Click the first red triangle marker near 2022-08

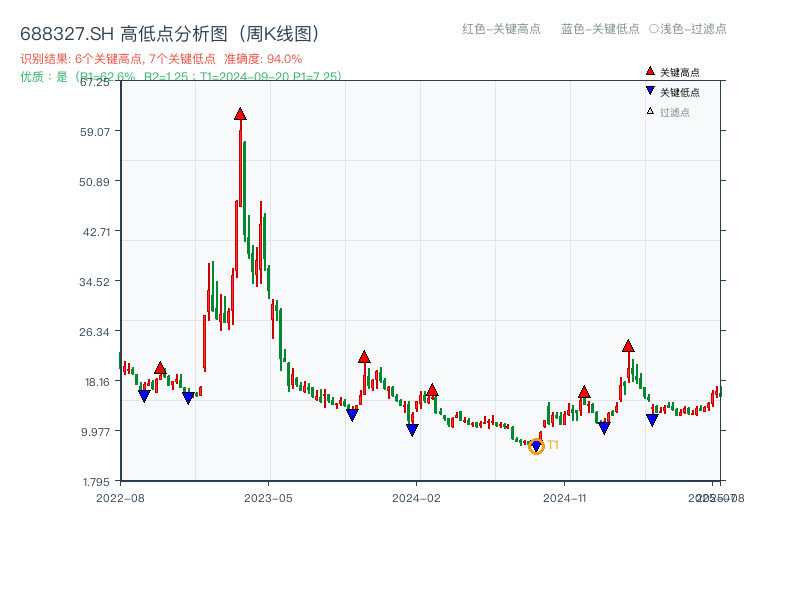point(160,369)
